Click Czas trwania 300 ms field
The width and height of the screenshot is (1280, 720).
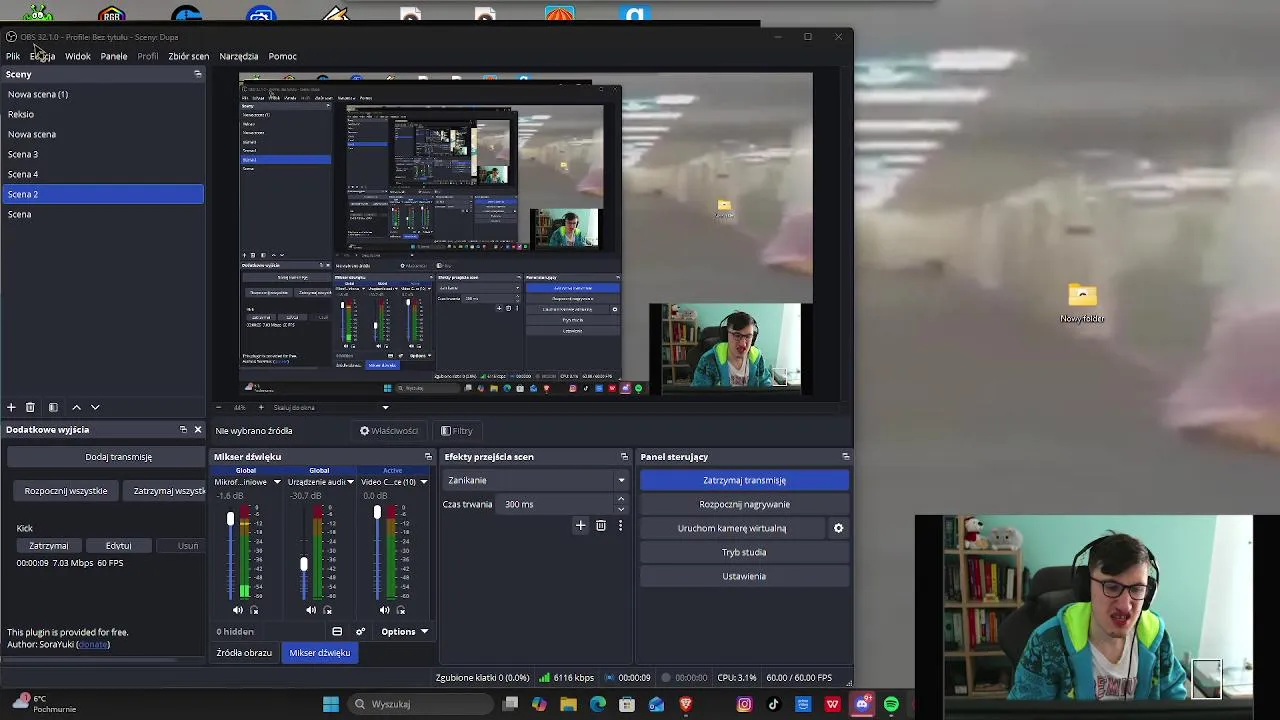tap(556, 504)
